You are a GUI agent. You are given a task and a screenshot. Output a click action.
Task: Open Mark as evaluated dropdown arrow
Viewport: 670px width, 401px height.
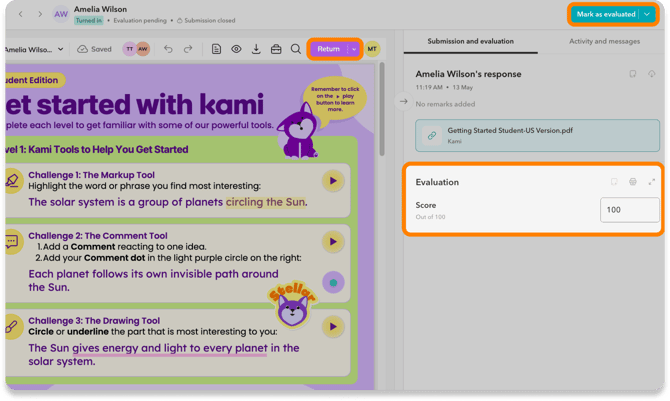coord(647,14)
